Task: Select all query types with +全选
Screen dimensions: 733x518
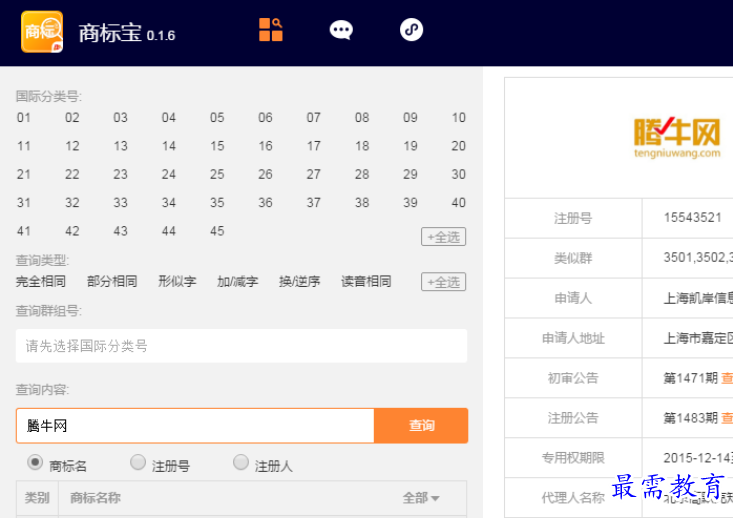Action: click(444, 282)
